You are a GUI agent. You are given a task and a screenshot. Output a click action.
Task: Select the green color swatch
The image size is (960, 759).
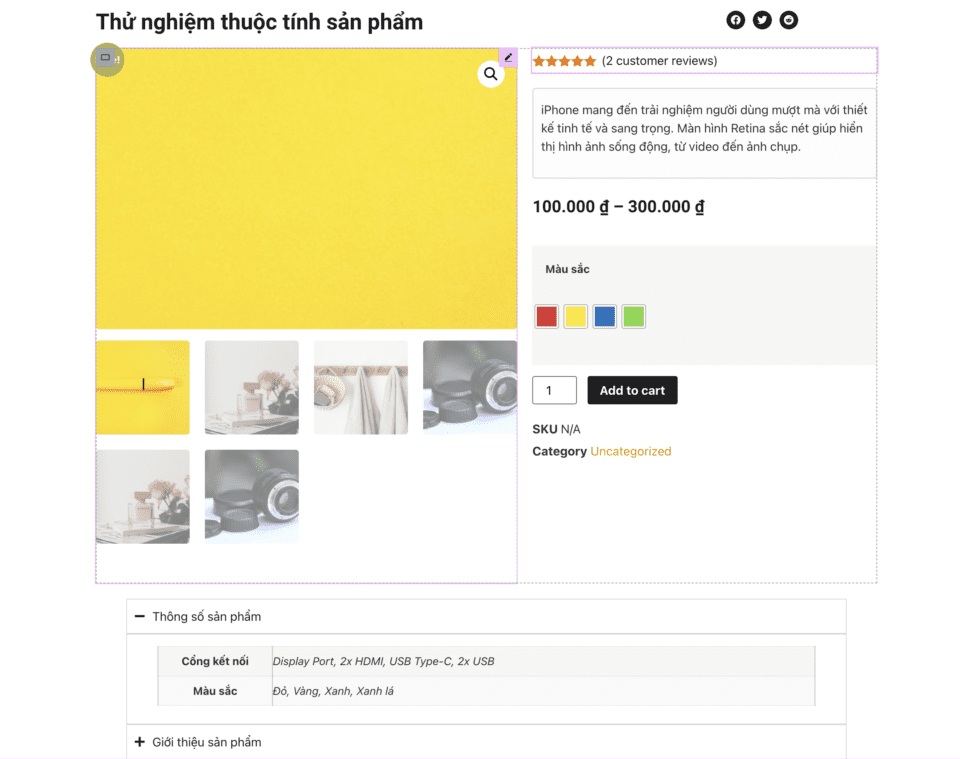(x=633, y=317)
